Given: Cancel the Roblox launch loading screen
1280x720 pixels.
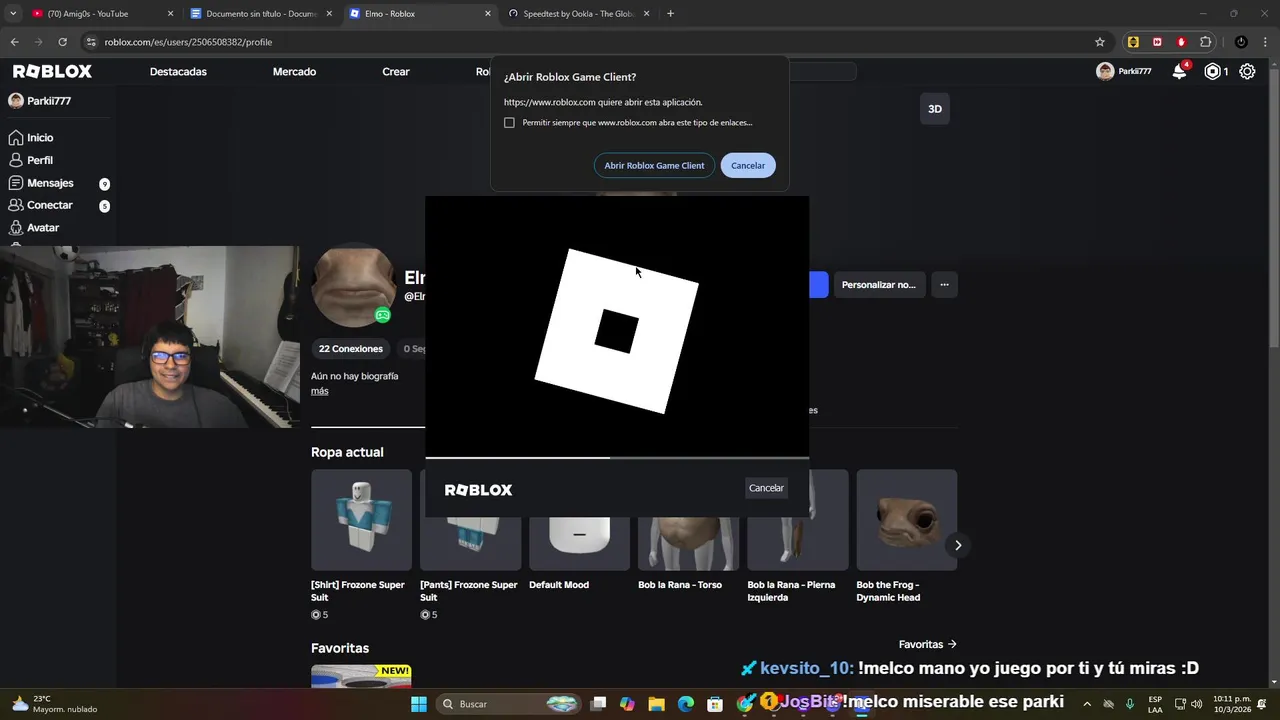Looking at the screenshot, I should (766, 488).
